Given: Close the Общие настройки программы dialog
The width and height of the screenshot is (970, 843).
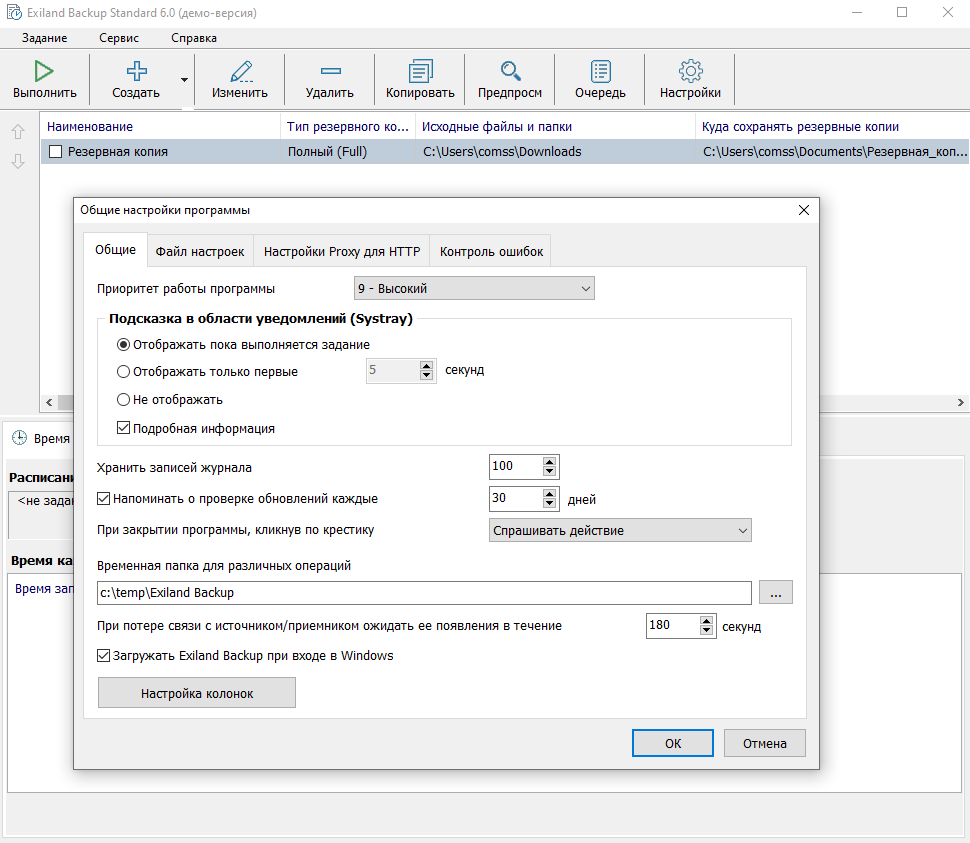Looking at the screenshot, I should (x=804, y=210).
